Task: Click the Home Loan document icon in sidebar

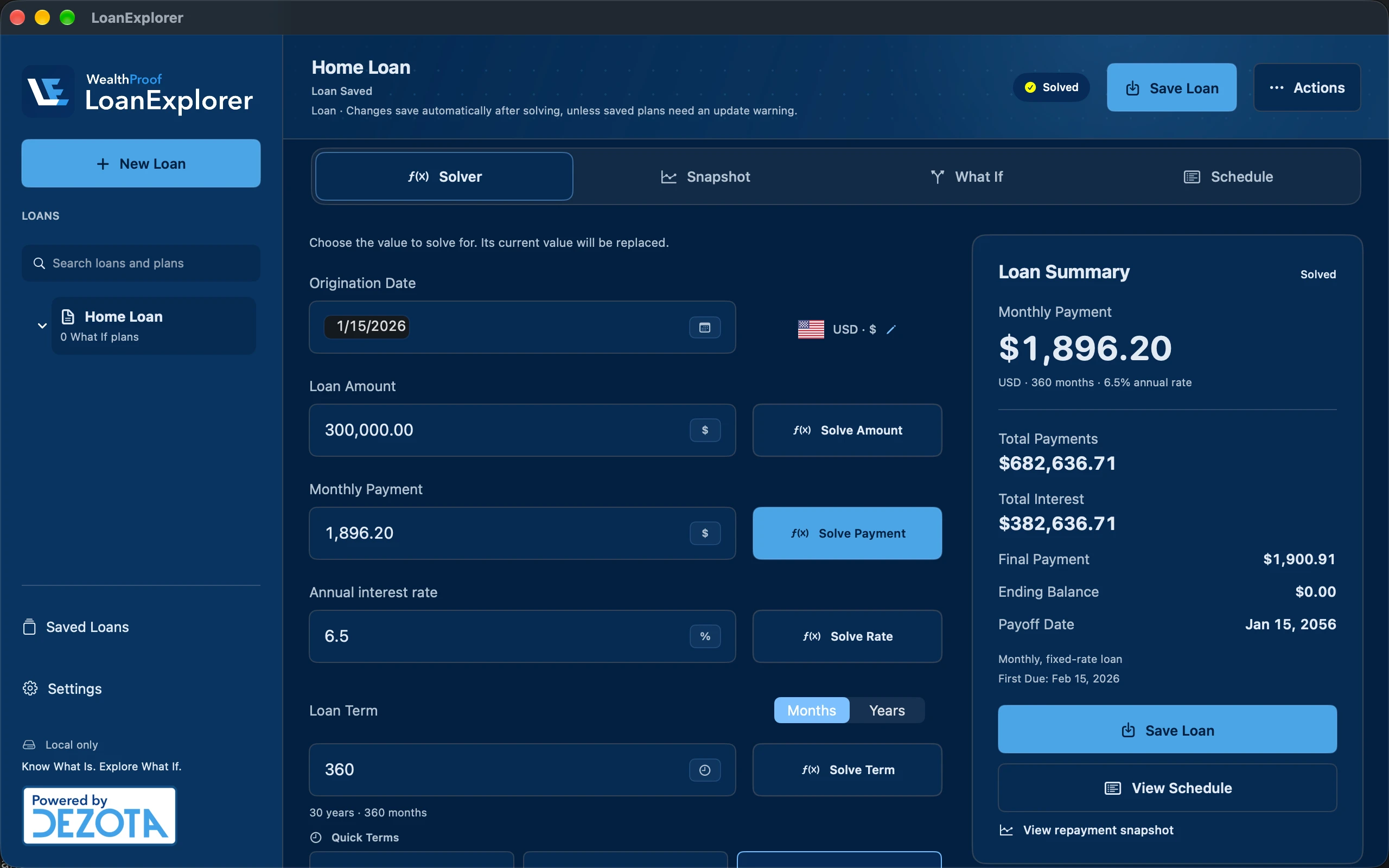Action: (x=68, y=317)
